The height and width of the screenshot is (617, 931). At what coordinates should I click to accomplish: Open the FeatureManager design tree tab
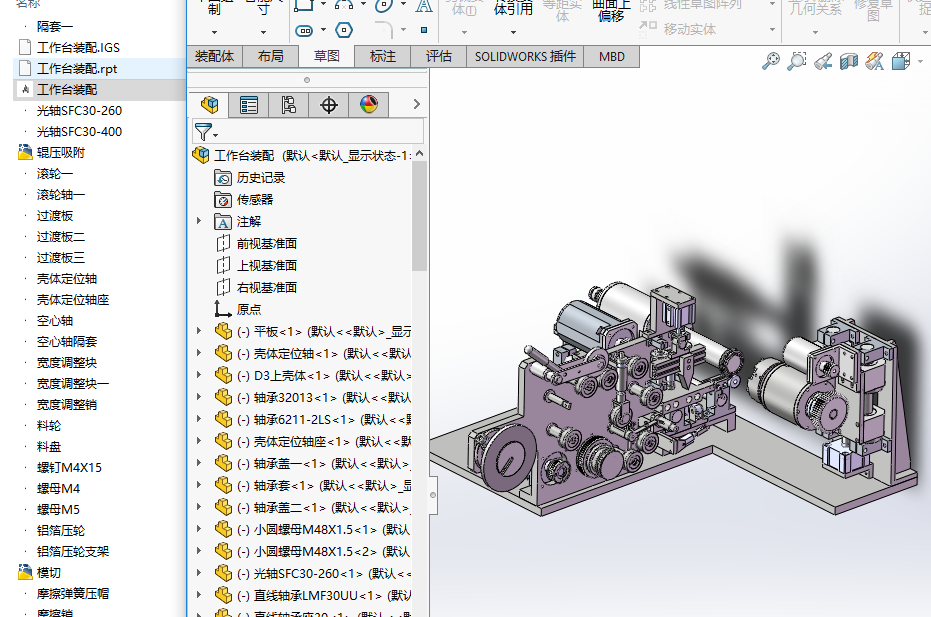tap(209, 104)
